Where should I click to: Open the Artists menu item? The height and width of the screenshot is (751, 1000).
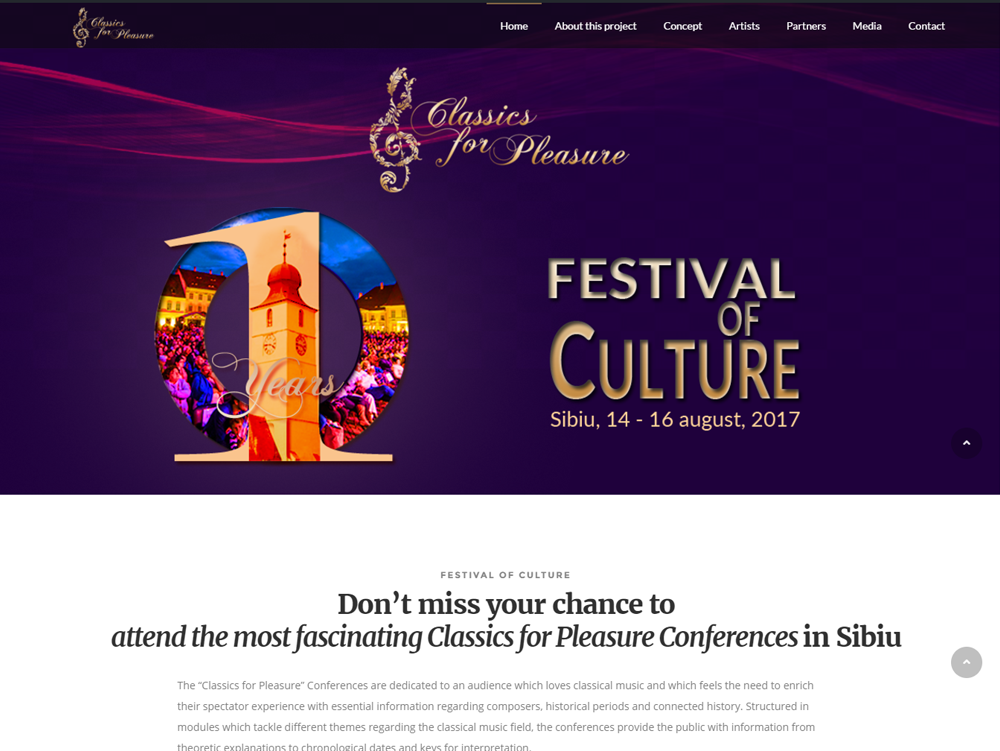(x=744, y=26)
